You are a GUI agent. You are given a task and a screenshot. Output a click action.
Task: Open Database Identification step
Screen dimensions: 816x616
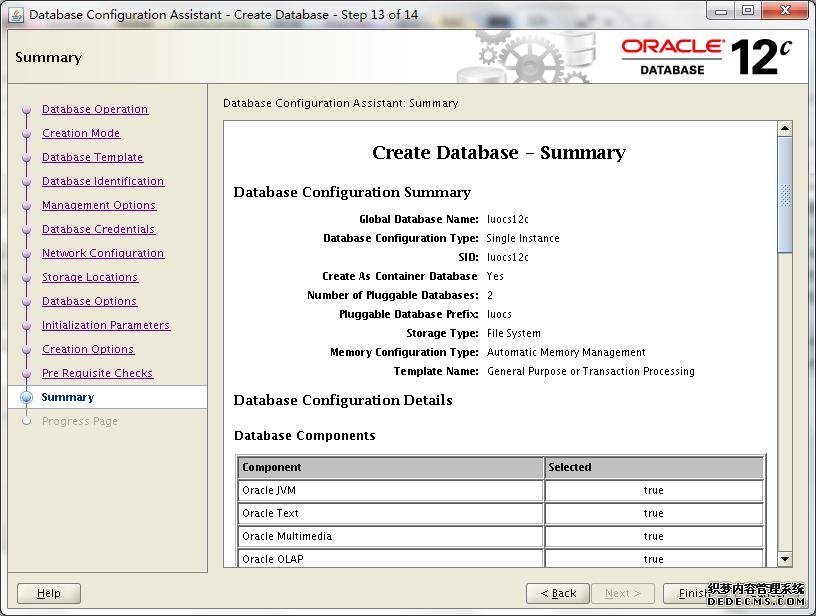pos(103,182)
